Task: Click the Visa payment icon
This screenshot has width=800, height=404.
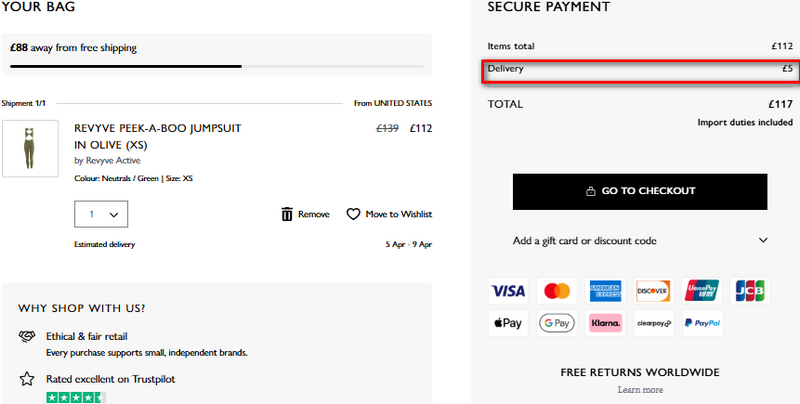Action: pos(508,291)
